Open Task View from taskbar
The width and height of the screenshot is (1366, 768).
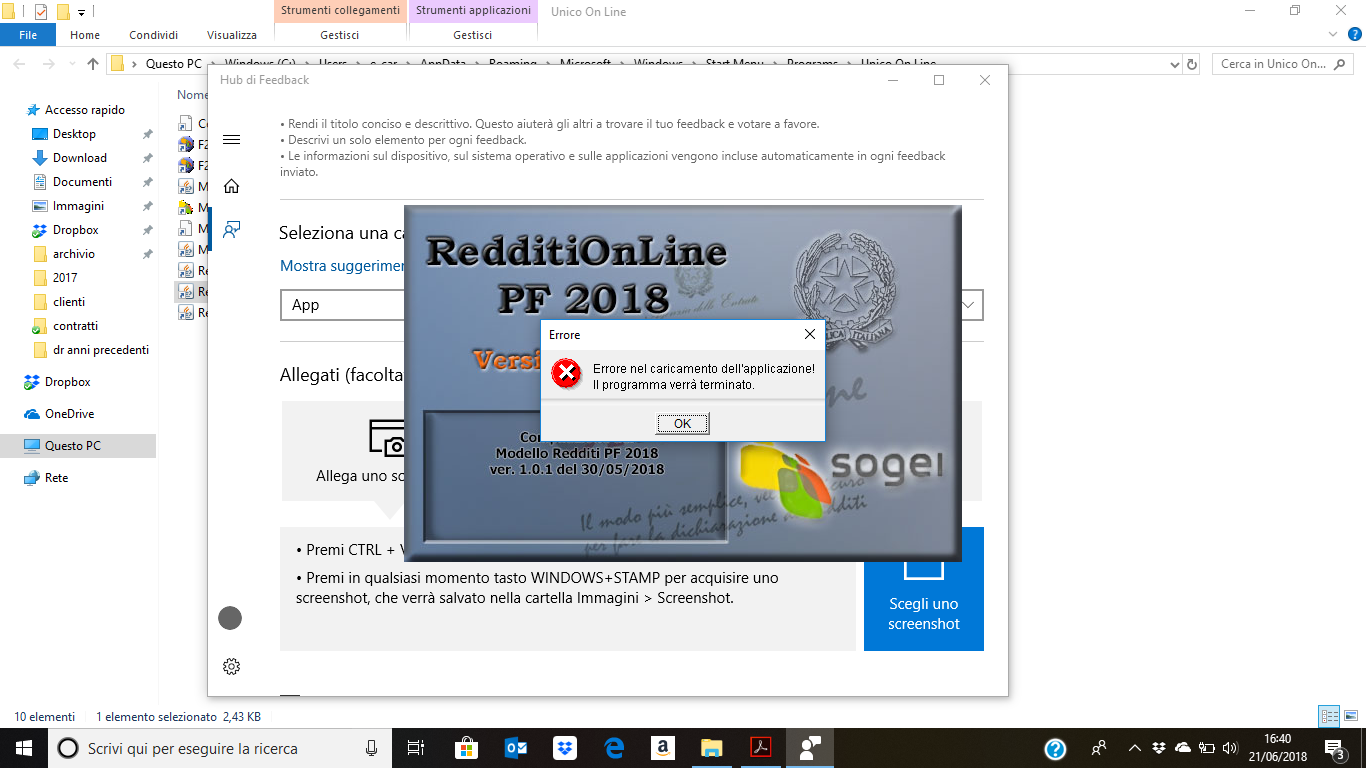(416, 748)
